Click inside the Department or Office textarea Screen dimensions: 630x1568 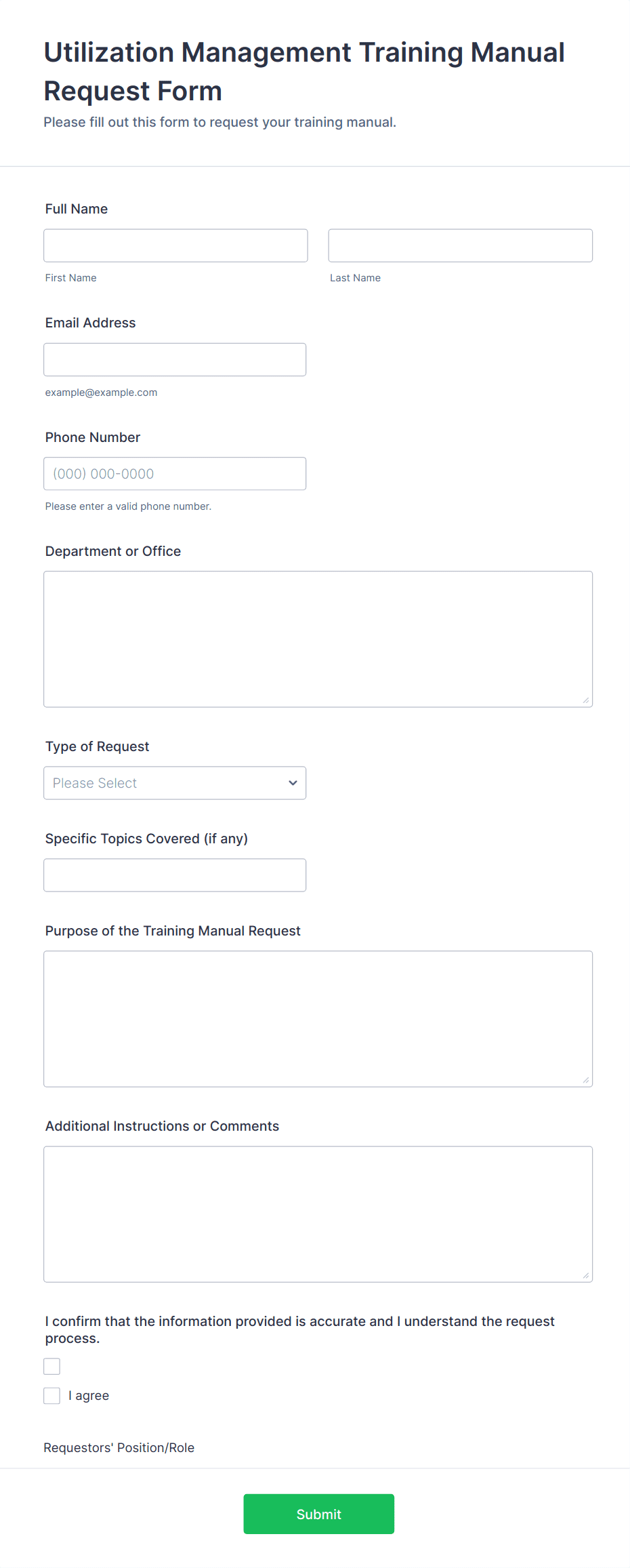tap(318, 639)
